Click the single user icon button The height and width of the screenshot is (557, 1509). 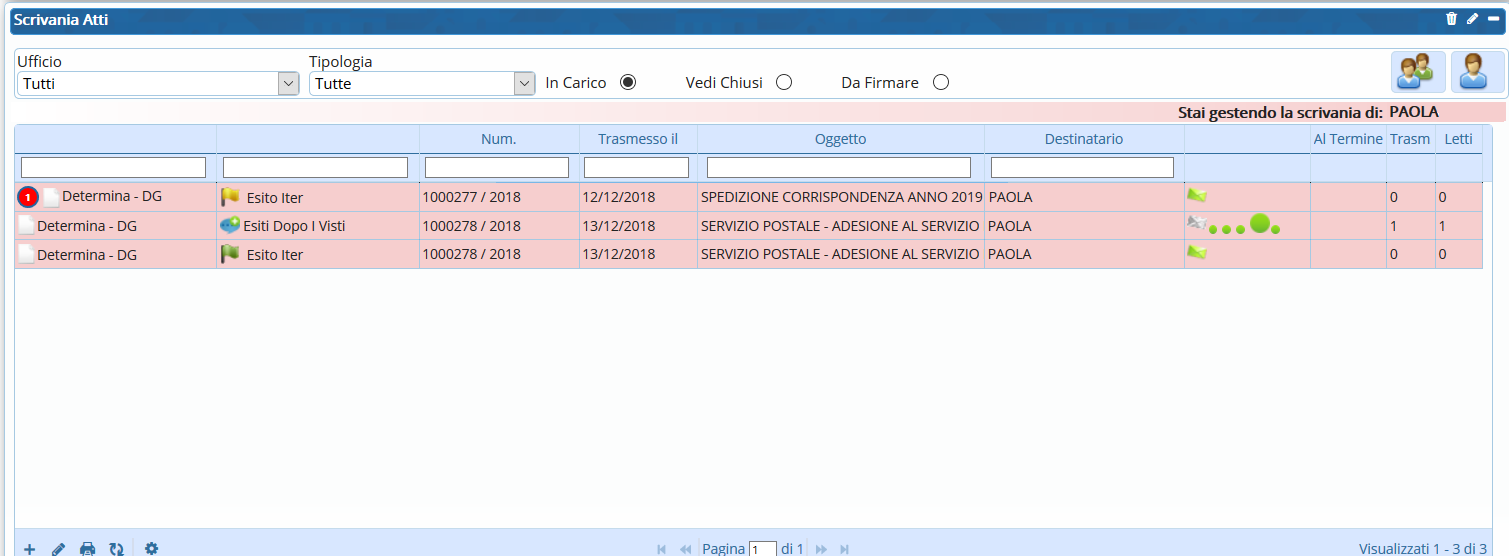[1477, 72]
